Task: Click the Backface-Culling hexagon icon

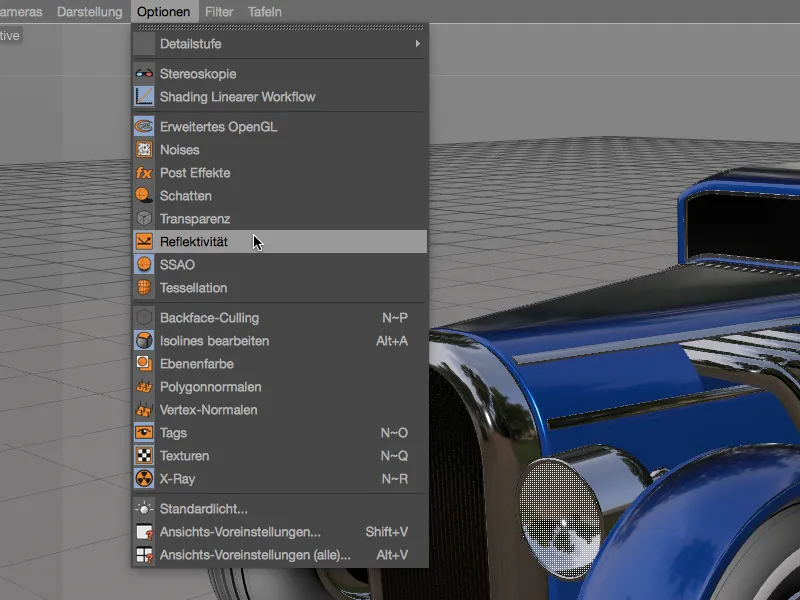Action: [x=144, y=317]
